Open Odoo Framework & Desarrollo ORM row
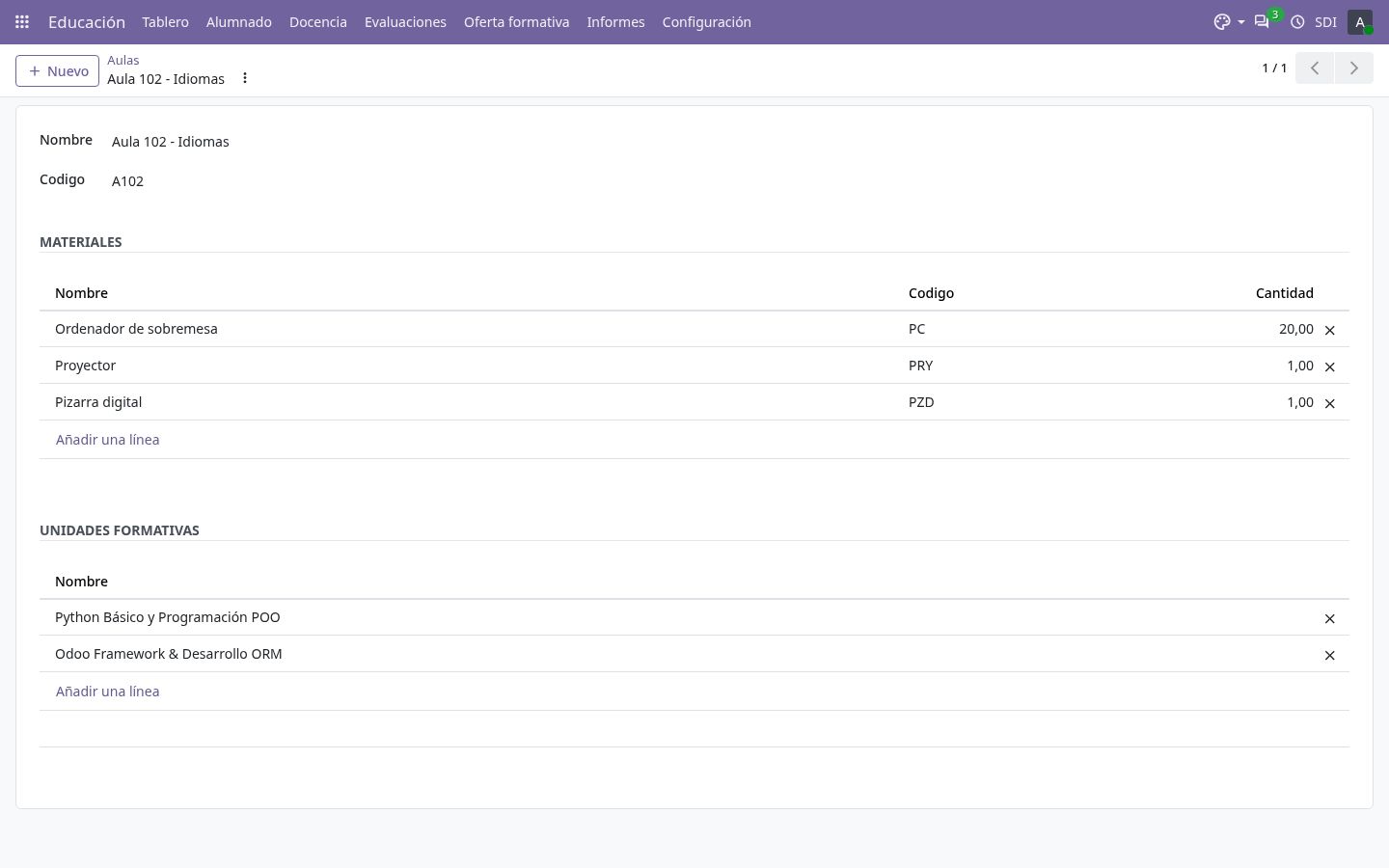This screenshot has width=1389, height=868. coord(694,654)
